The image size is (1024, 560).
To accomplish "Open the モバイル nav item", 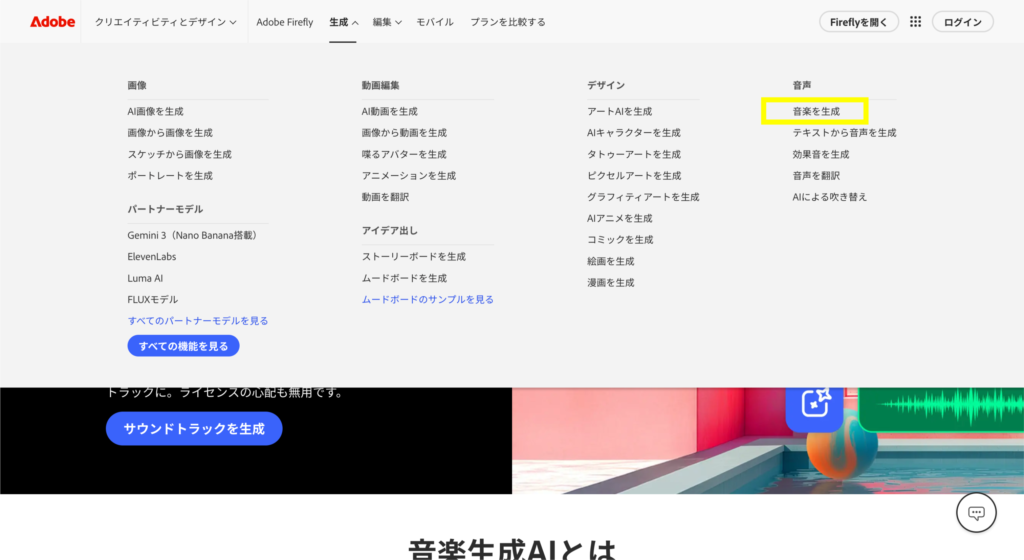I will pyautogui.click(x=435, y=21).
